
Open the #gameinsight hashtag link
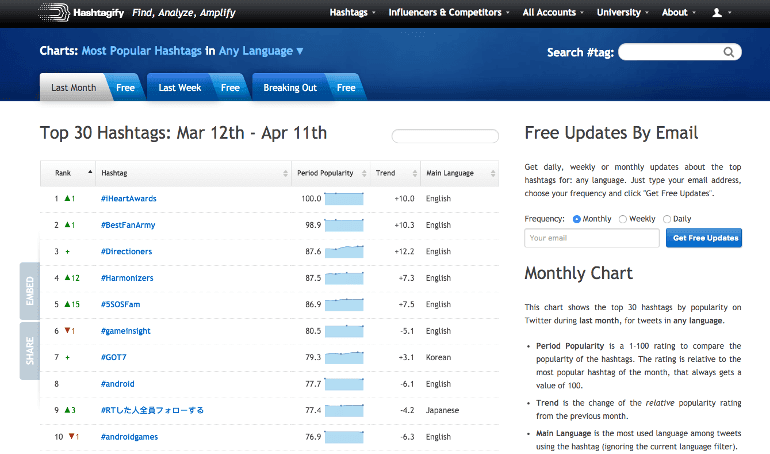click(x=126, y=331)
